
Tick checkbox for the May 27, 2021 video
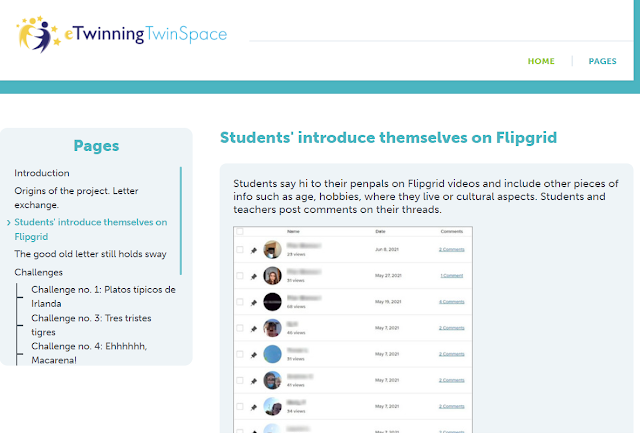pyautogui.click(x=240, y=275)
